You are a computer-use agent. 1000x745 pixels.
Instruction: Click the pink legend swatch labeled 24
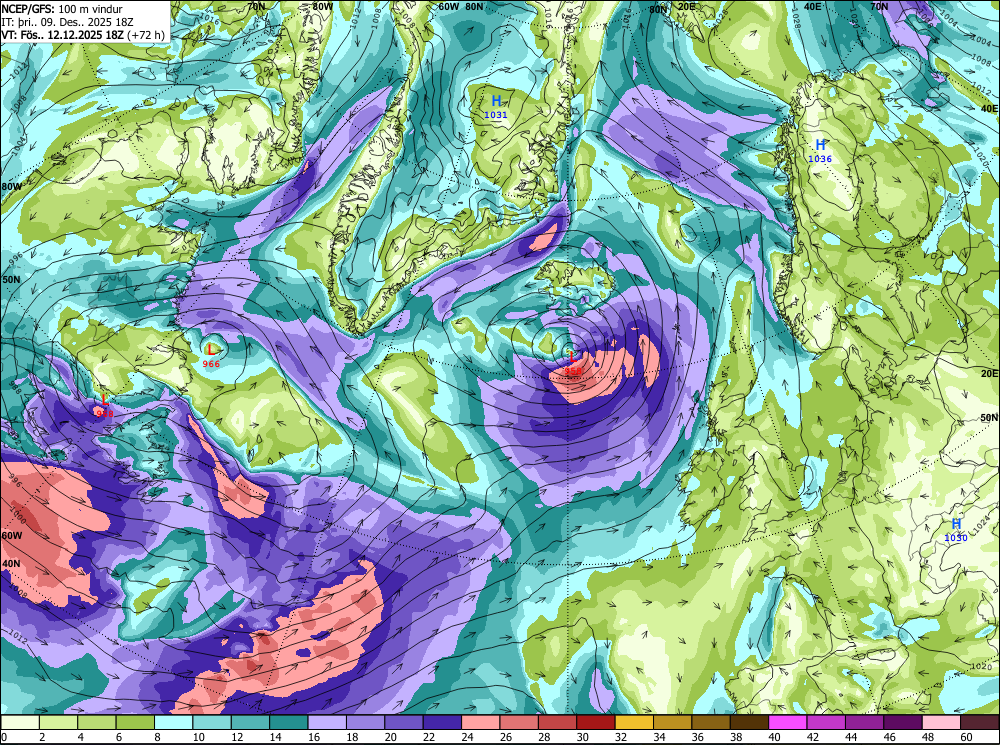481,722
